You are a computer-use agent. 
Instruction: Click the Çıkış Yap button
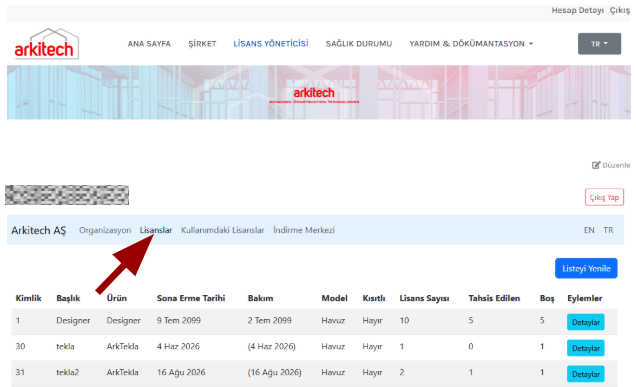[604, 198]
